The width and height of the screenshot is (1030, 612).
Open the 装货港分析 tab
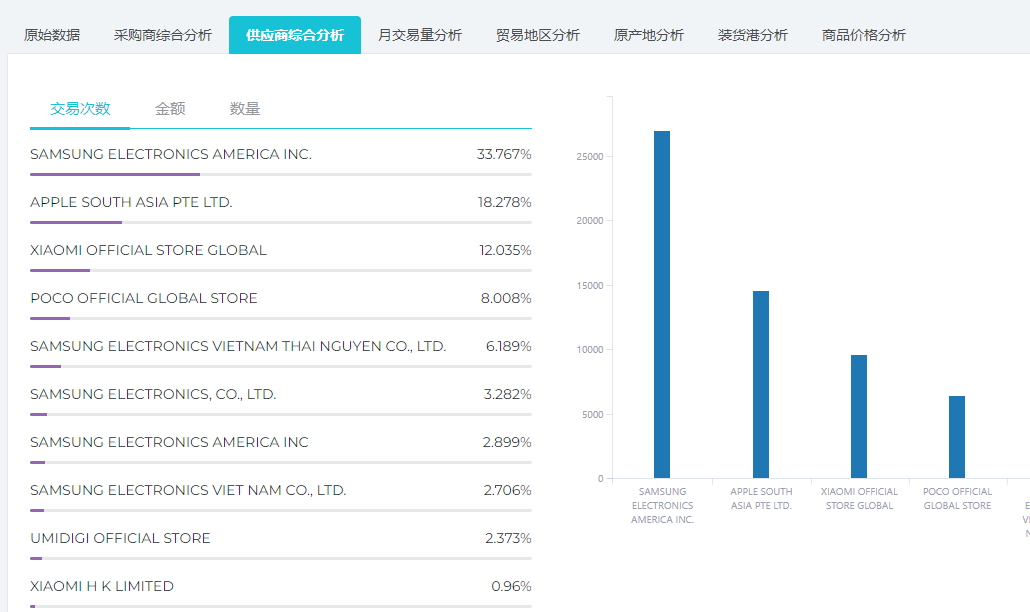point(752,35)
